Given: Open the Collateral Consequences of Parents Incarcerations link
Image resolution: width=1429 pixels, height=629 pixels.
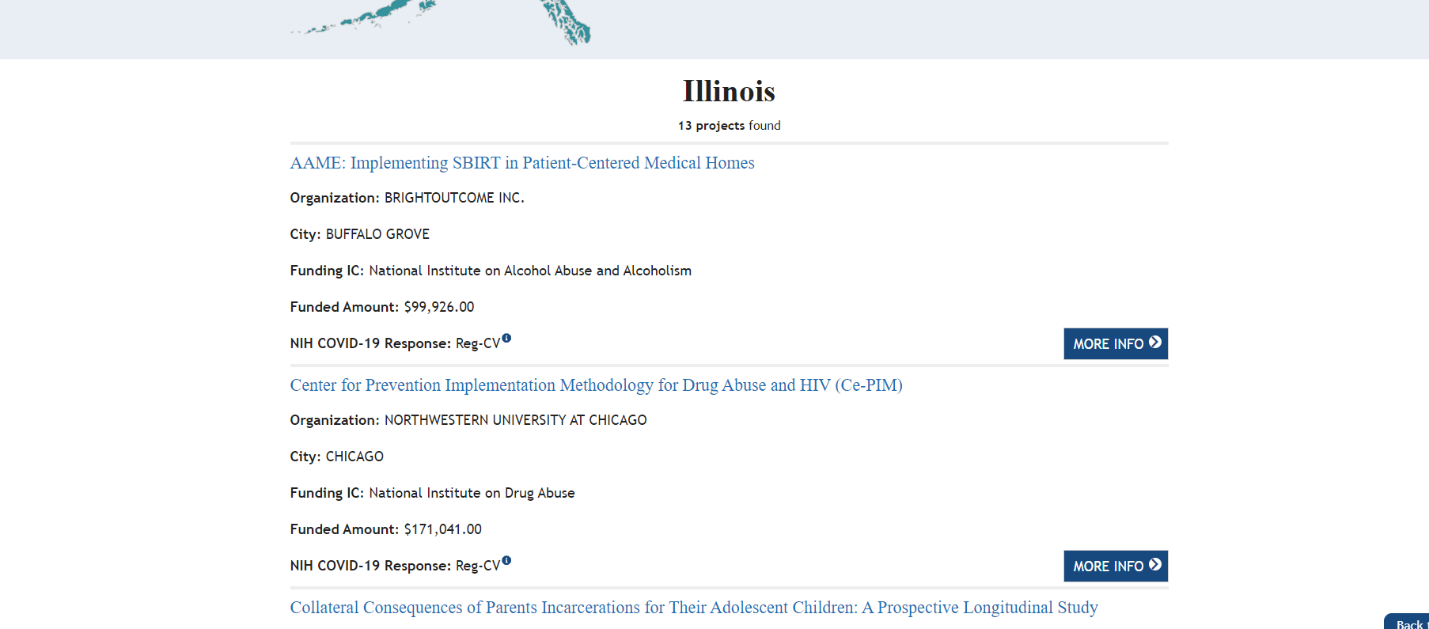Looking at the screenshot, I should pyautogui.click(x=694, y=607).
